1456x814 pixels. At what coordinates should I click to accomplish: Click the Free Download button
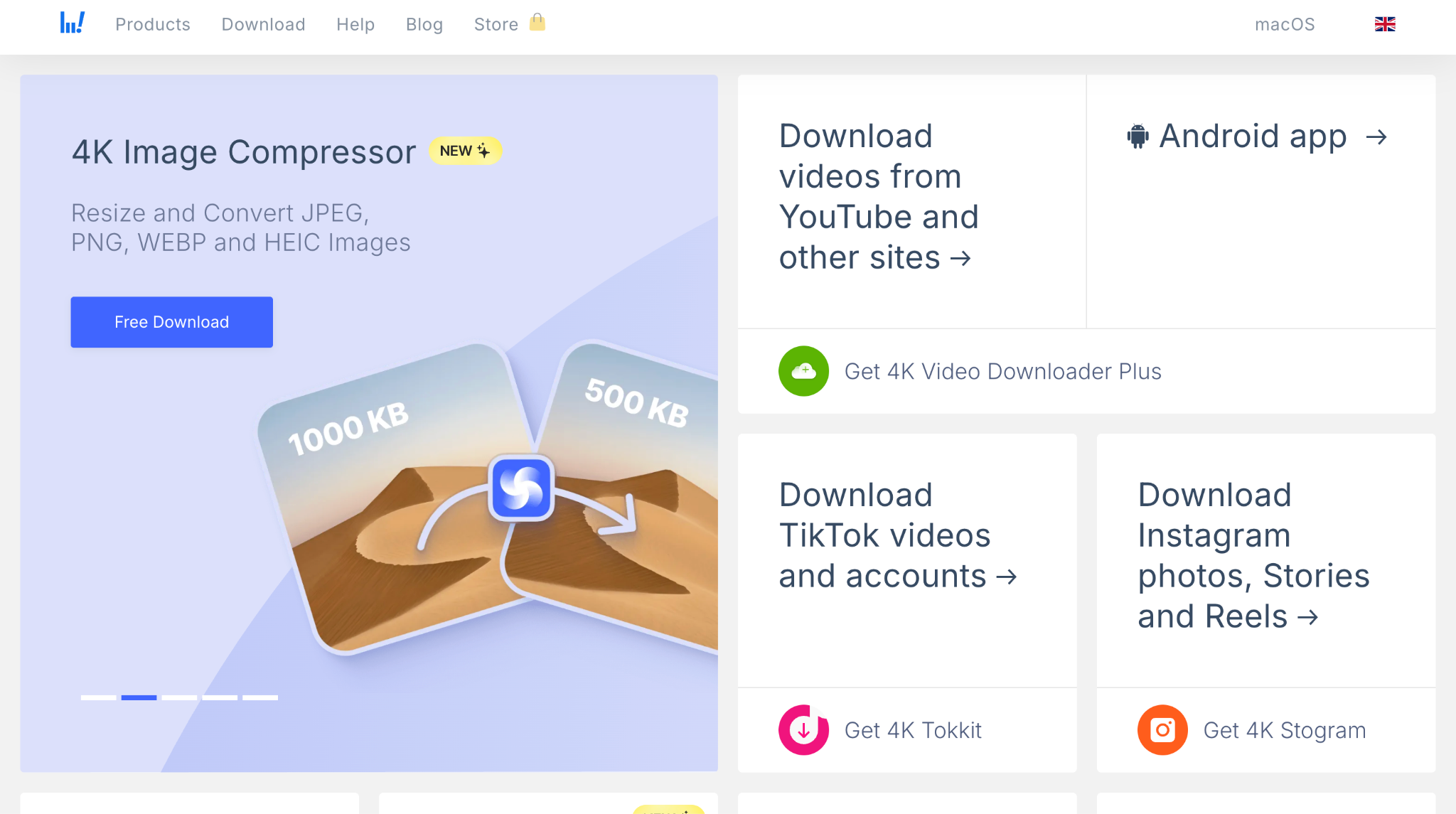point(171,321)
